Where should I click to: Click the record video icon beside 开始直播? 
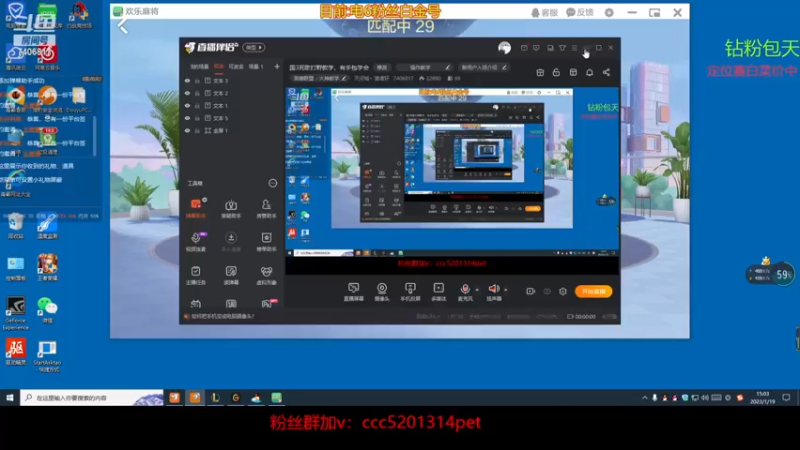(x=531, y=291)
